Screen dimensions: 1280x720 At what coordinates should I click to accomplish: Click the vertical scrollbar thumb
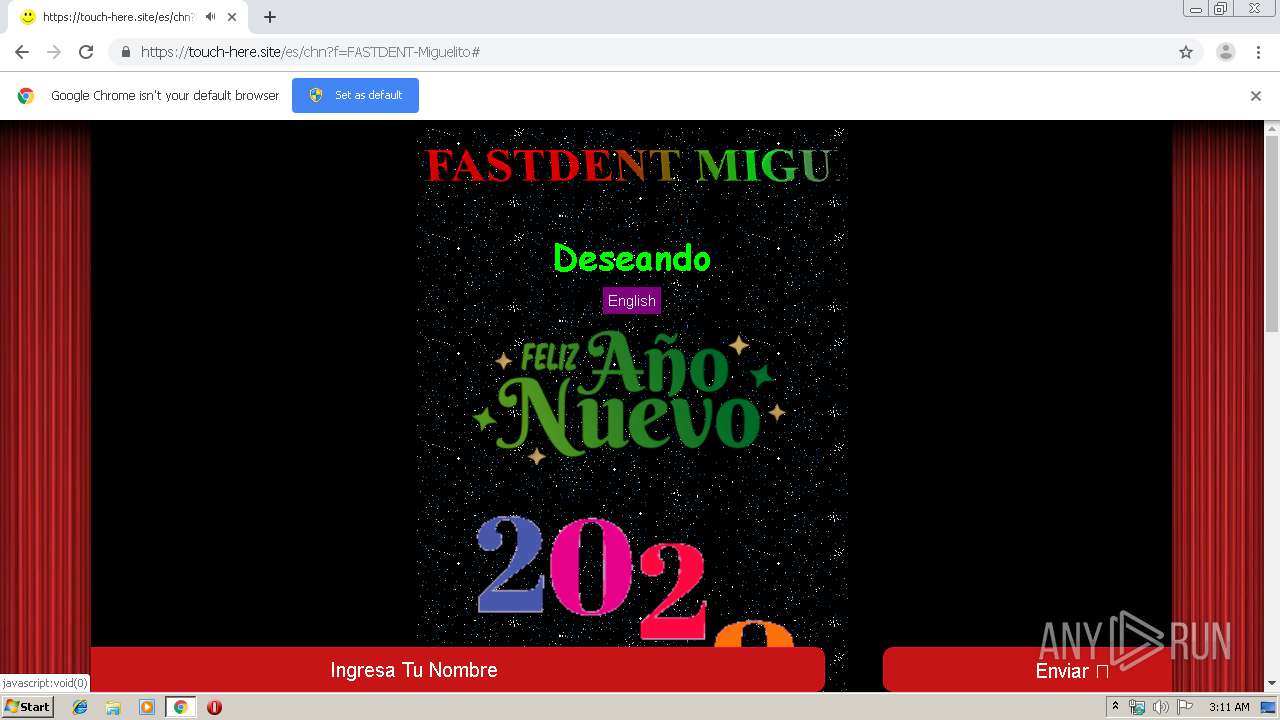1272,234
